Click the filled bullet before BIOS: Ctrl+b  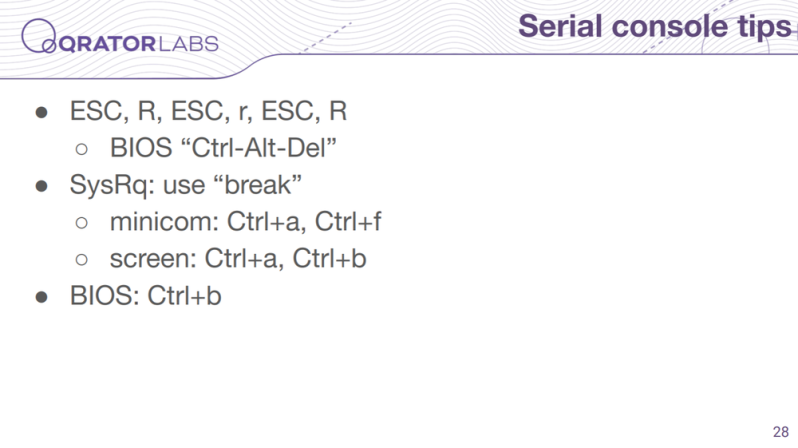coord(41,297)
